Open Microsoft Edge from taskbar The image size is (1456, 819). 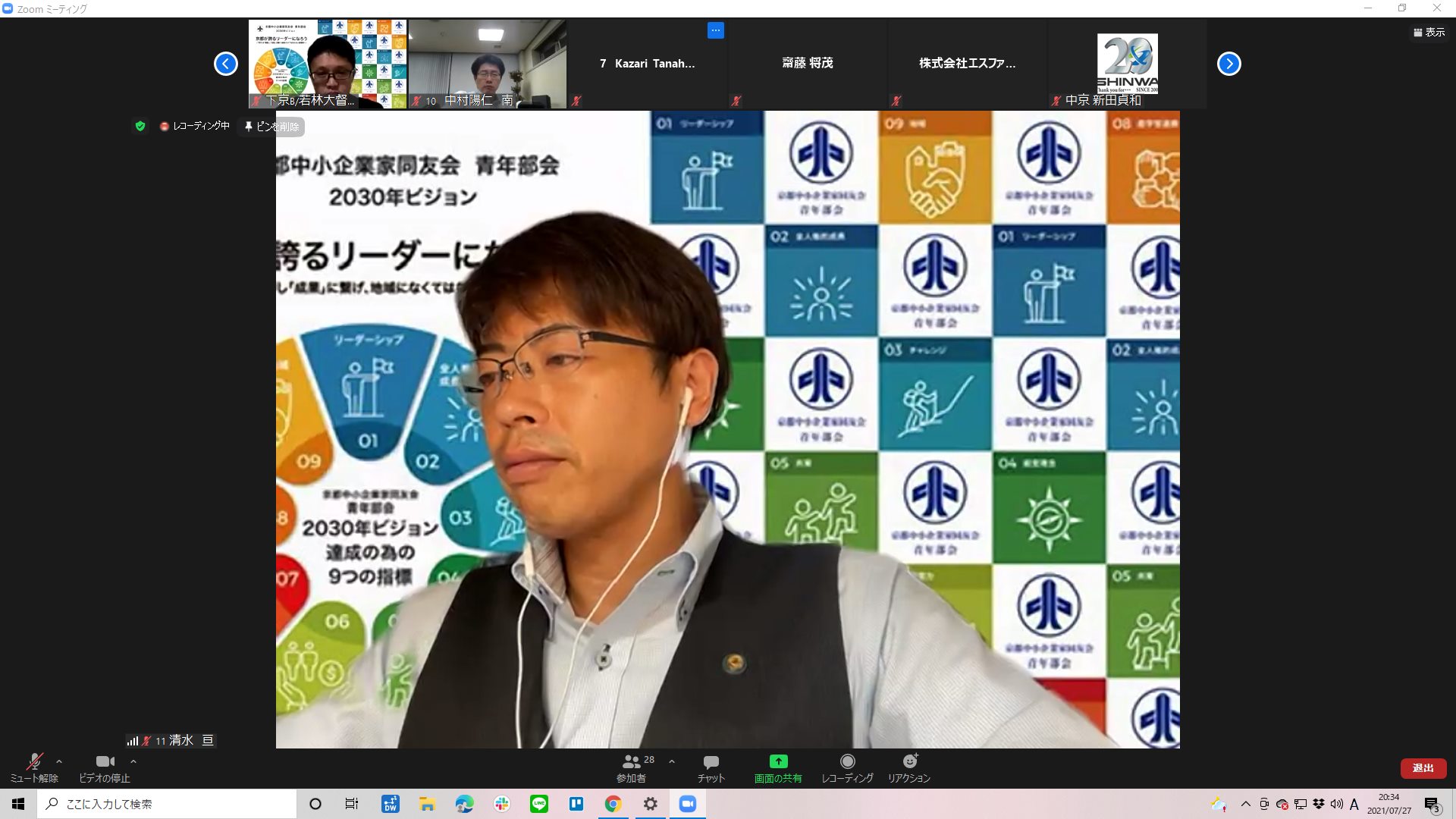(x=464, y=804)
